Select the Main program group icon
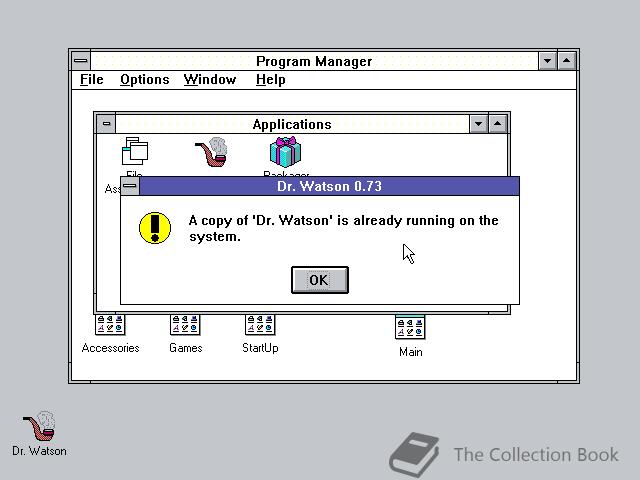 410,327
